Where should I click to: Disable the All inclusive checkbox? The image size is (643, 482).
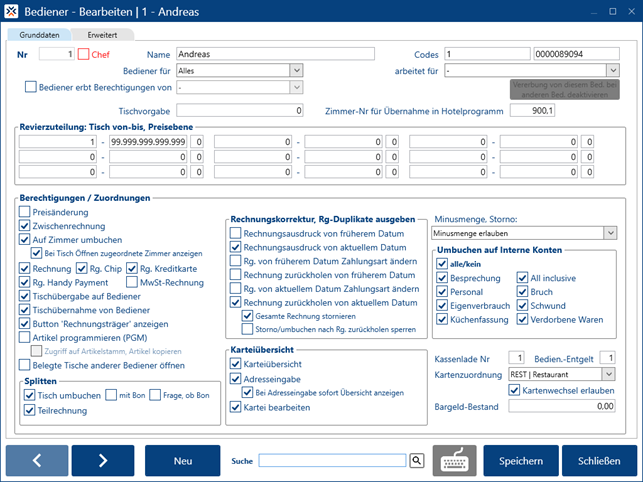pyautogui.click(x=523, y=278)
